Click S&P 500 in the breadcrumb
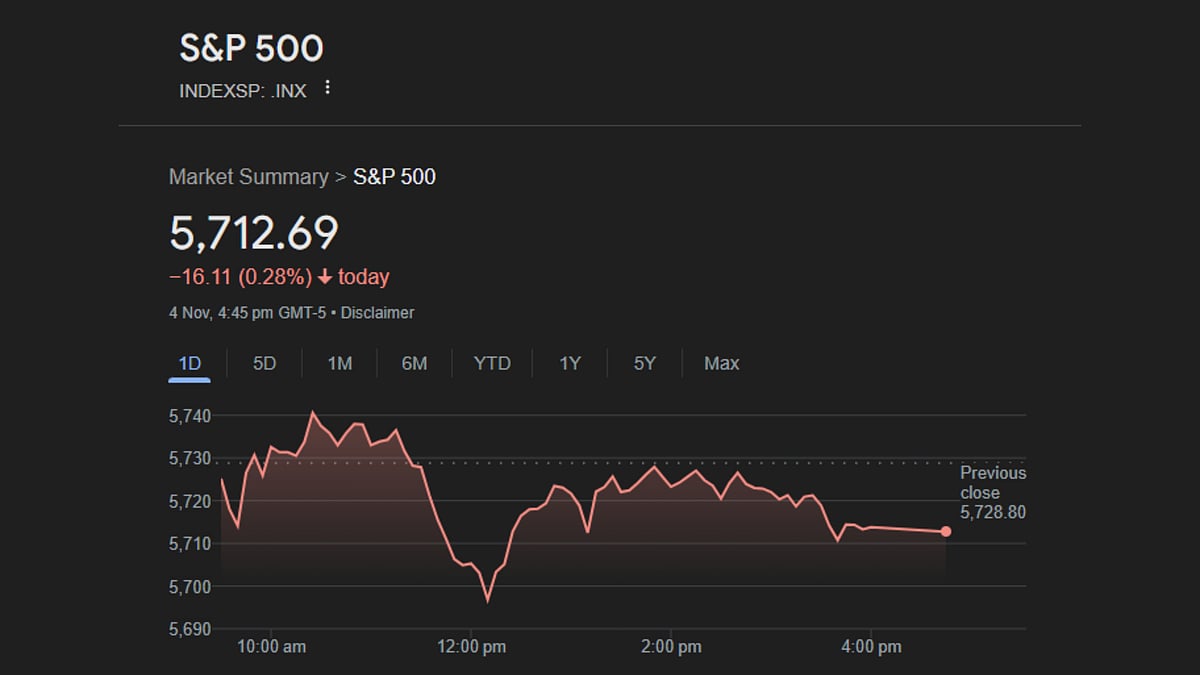Screen dimensions: 1200x675 click(x=395, y=177)
